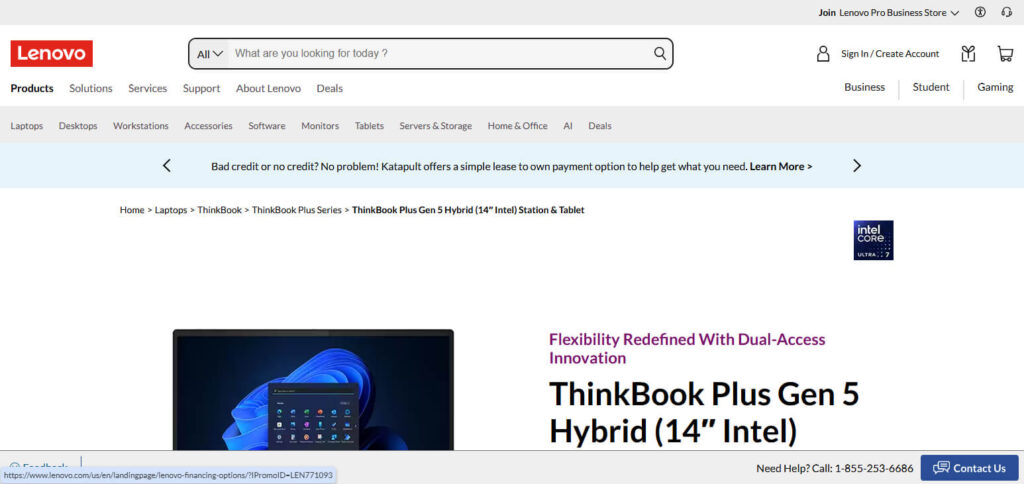This screenshot has width=1024, height=484.
Task: Open the About Lenovo menu
Action: 268,88
